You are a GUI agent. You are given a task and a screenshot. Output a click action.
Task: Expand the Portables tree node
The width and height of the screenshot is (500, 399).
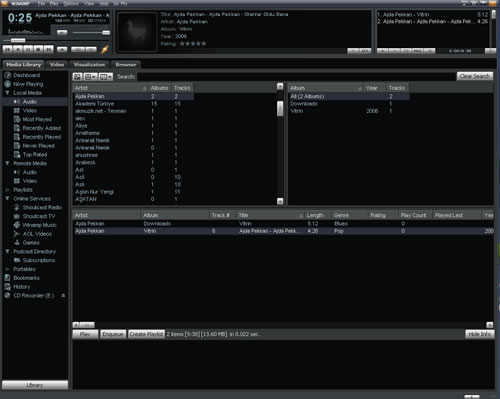[7, 269]
